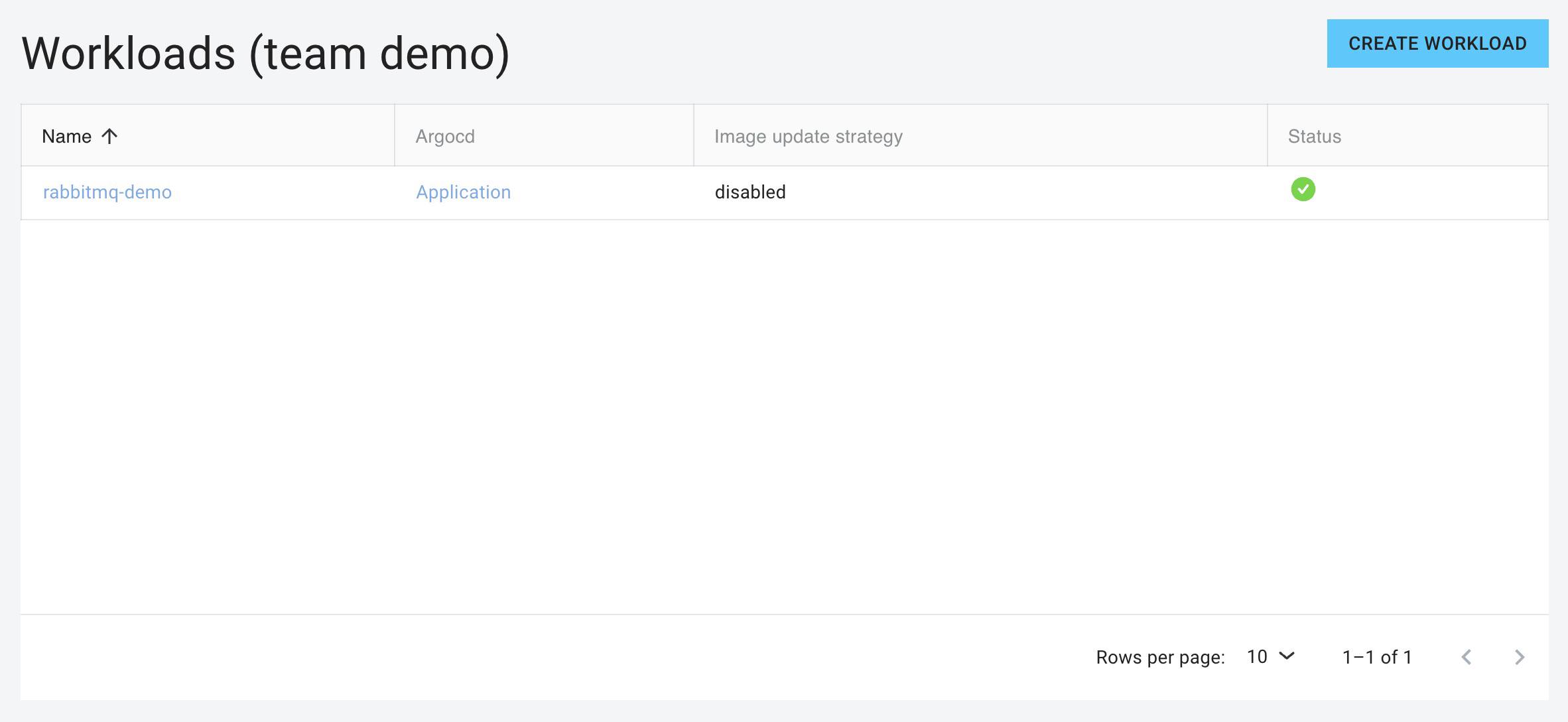Open the Application link for rabbitmq-demo
Image resolution: width=1568 pixels, height=722 pixels.
[464, 192]
